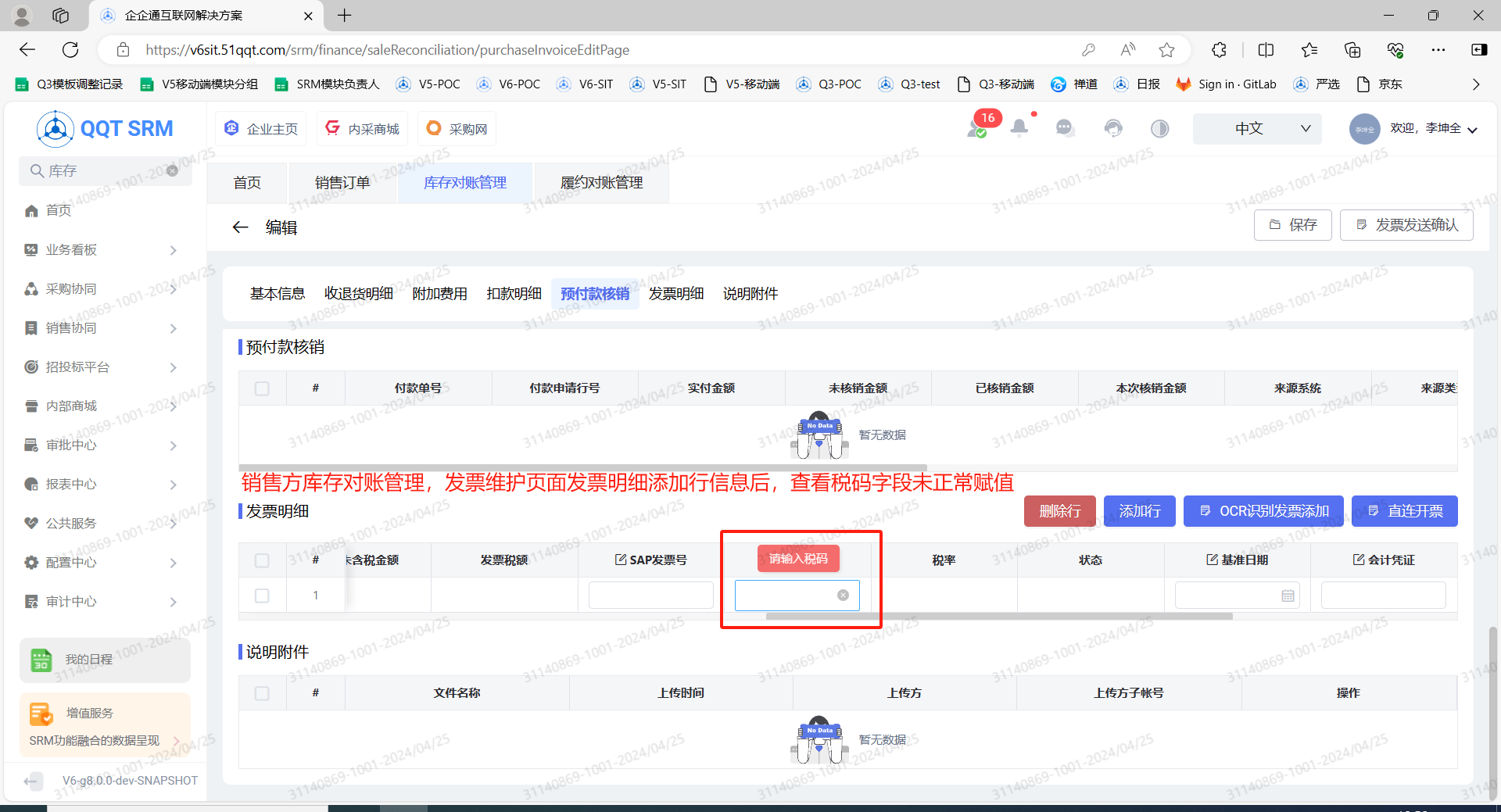
Task: Click the 发票发送确认 button
Action: tap(1406, 225)
